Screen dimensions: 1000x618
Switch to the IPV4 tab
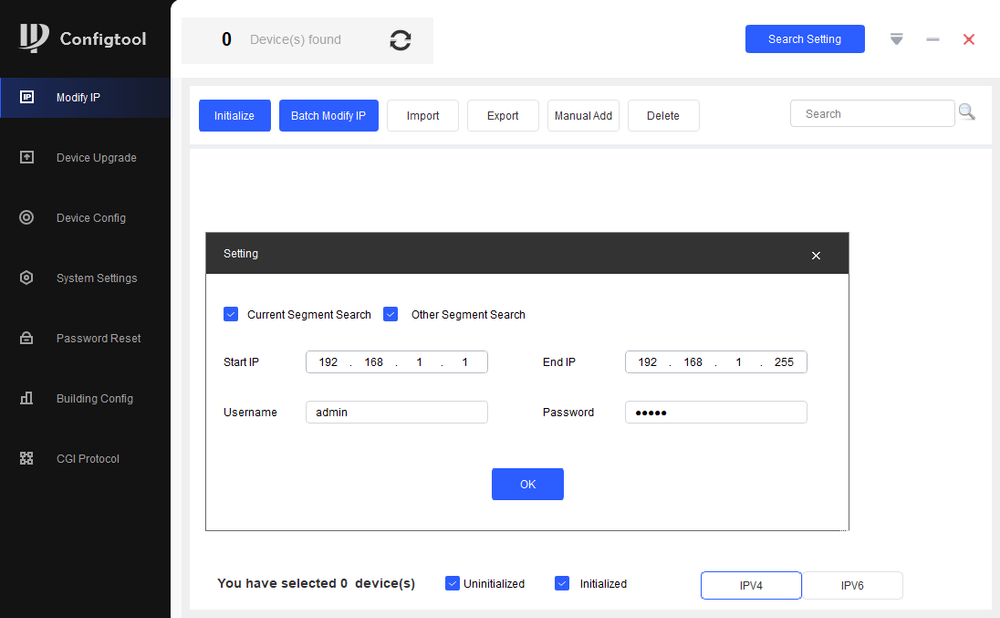pyautogui.click(x=751, y=585)
